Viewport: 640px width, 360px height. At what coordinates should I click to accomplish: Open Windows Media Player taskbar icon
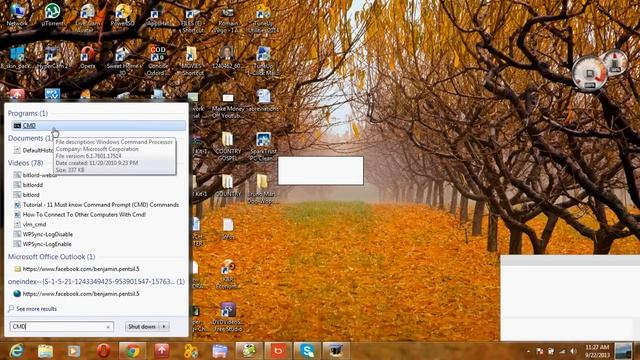tap(74, 351)
